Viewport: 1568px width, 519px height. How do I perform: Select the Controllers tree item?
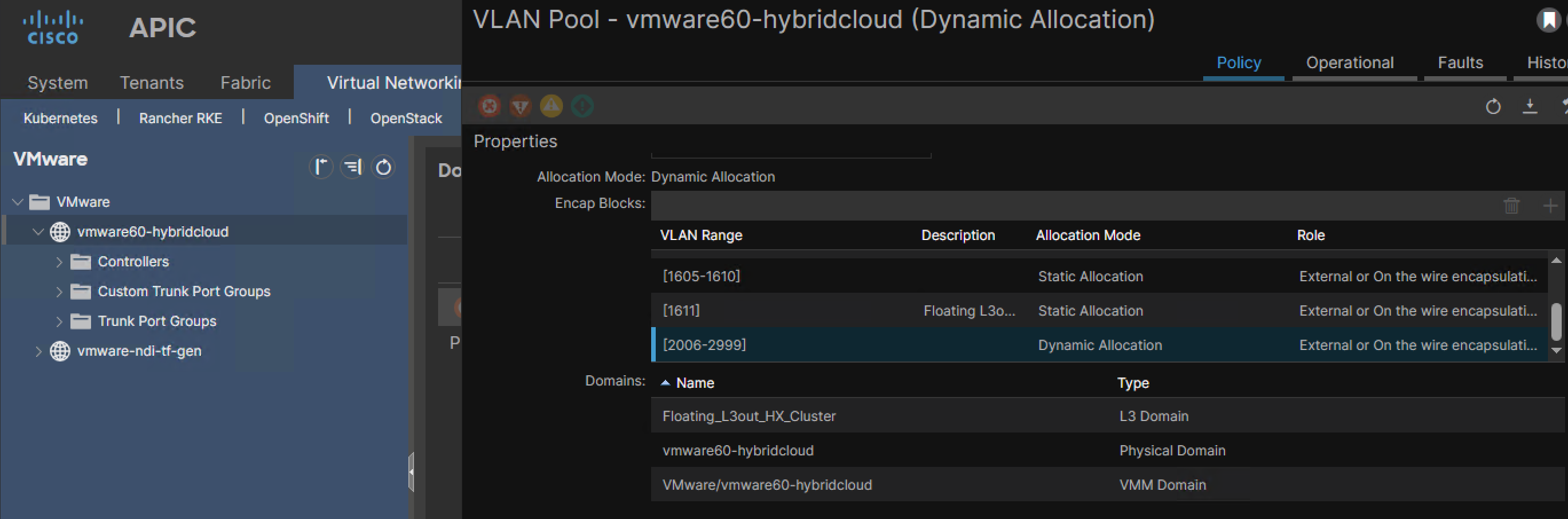[x=133, y=261]
